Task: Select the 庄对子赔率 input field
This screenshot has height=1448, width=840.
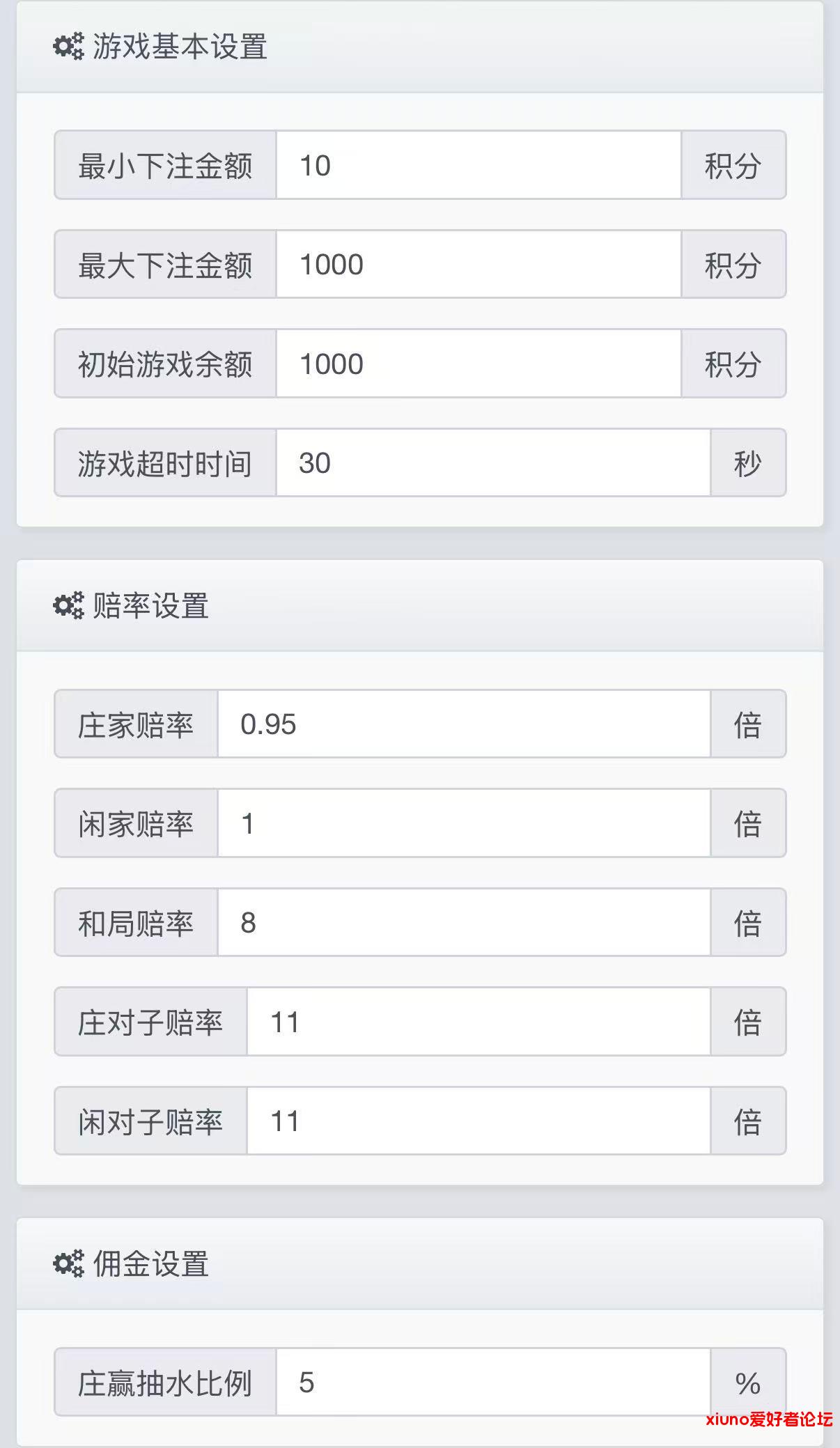Action: tap(478, 1022)
